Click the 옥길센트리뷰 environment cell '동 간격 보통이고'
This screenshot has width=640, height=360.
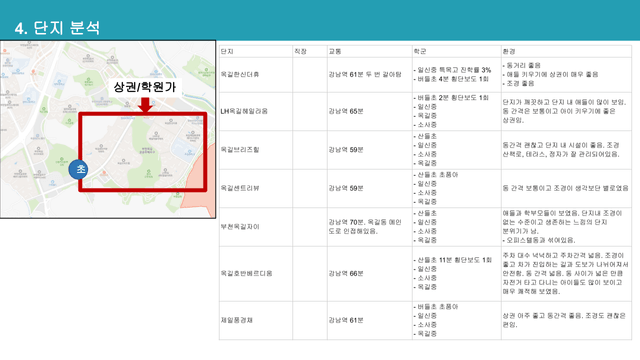566,188
